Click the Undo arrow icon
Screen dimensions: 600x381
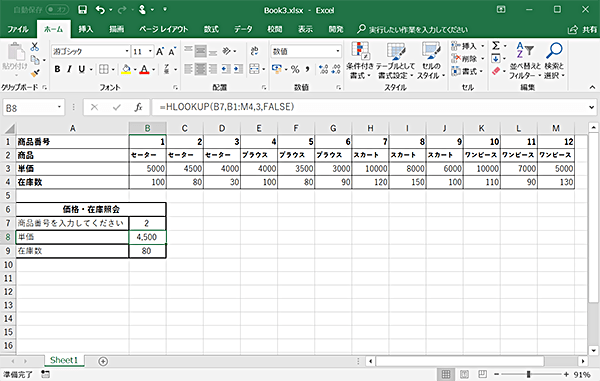[100, 10]
